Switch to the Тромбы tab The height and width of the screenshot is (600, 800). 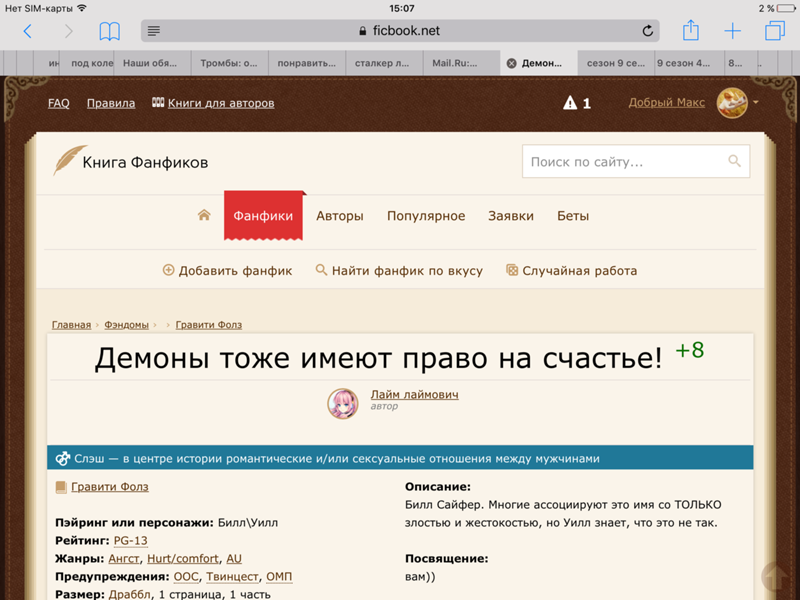point(229,63)
